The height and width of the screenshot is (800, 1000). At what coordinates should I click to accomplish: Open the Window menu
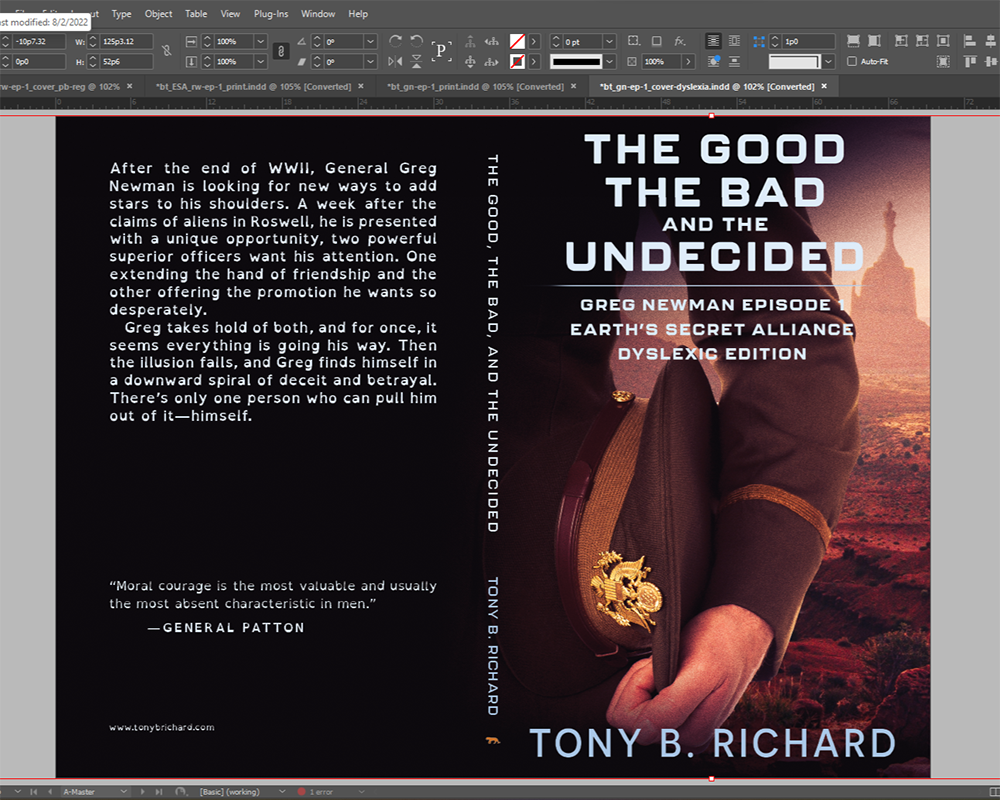(x=318, y=13)
